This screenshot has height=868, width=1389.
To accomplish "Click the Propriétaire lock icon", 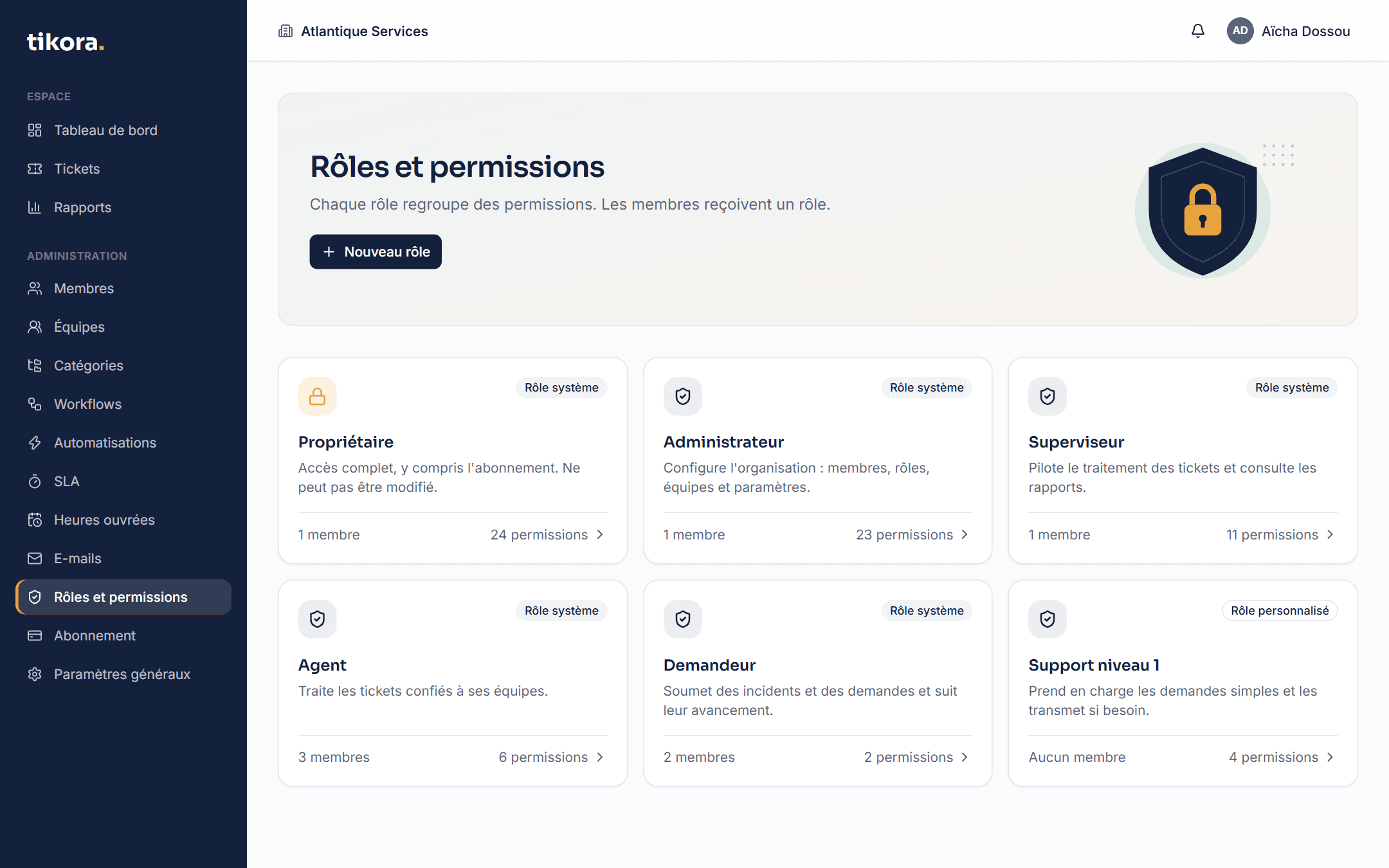I will pos(317,397).
